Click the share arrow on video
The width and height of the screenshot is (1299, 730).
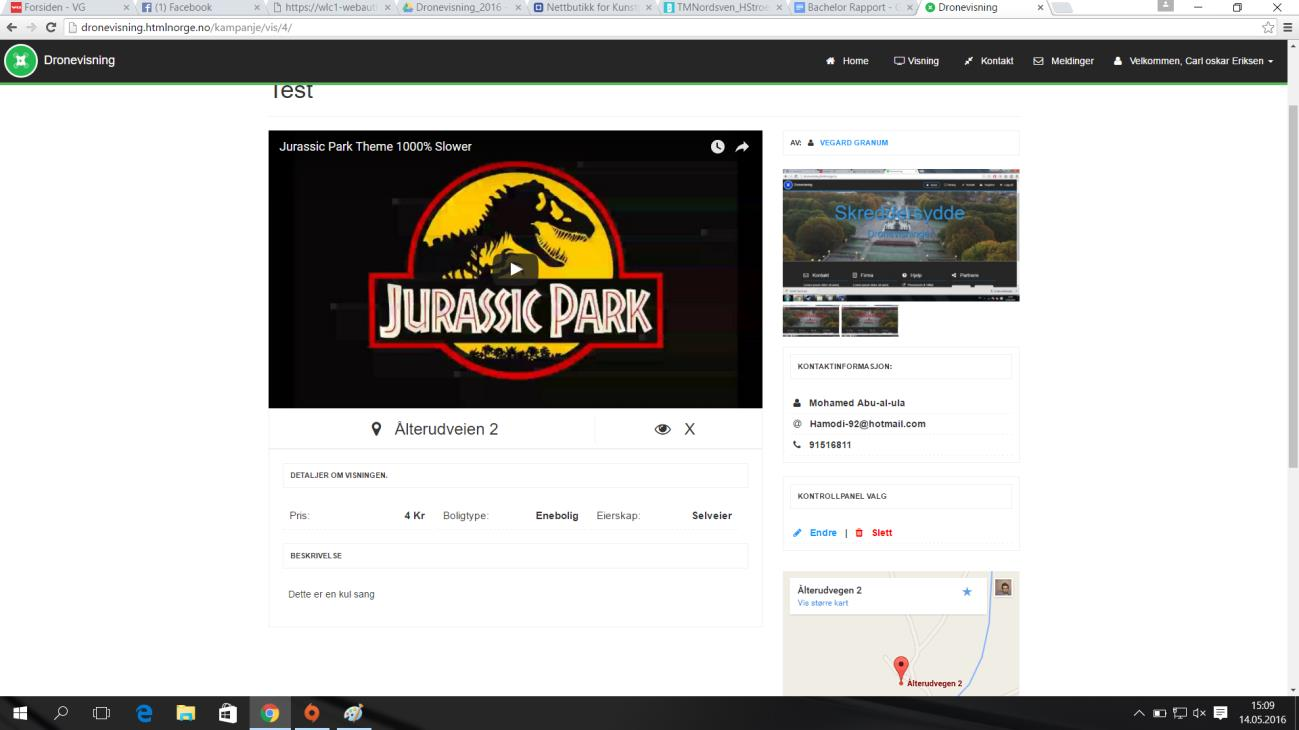[x=742, y=146]
